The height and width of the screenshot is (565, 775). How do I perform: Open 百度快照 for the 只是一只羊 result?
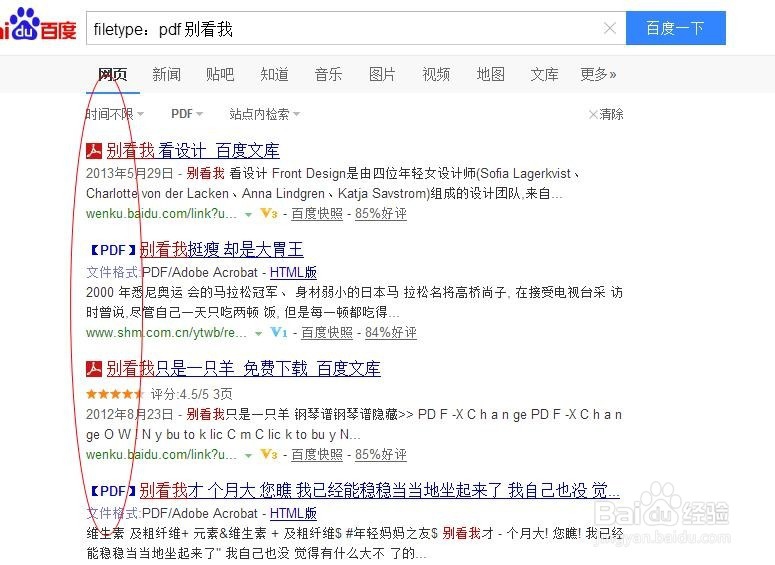(x=317, y=454)
